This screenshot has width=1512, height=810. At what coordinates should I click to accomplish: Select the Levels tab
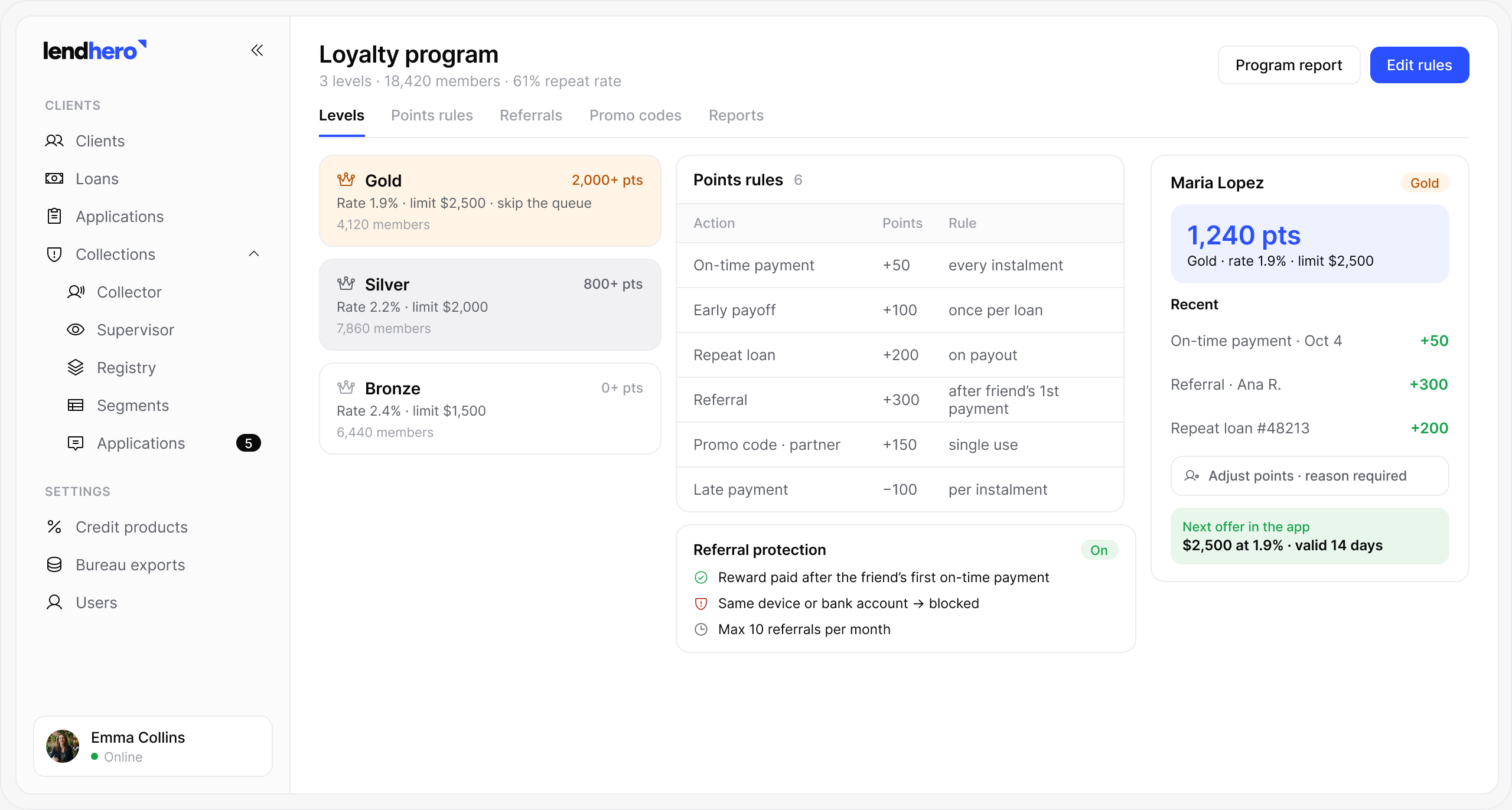click(341, 115)
